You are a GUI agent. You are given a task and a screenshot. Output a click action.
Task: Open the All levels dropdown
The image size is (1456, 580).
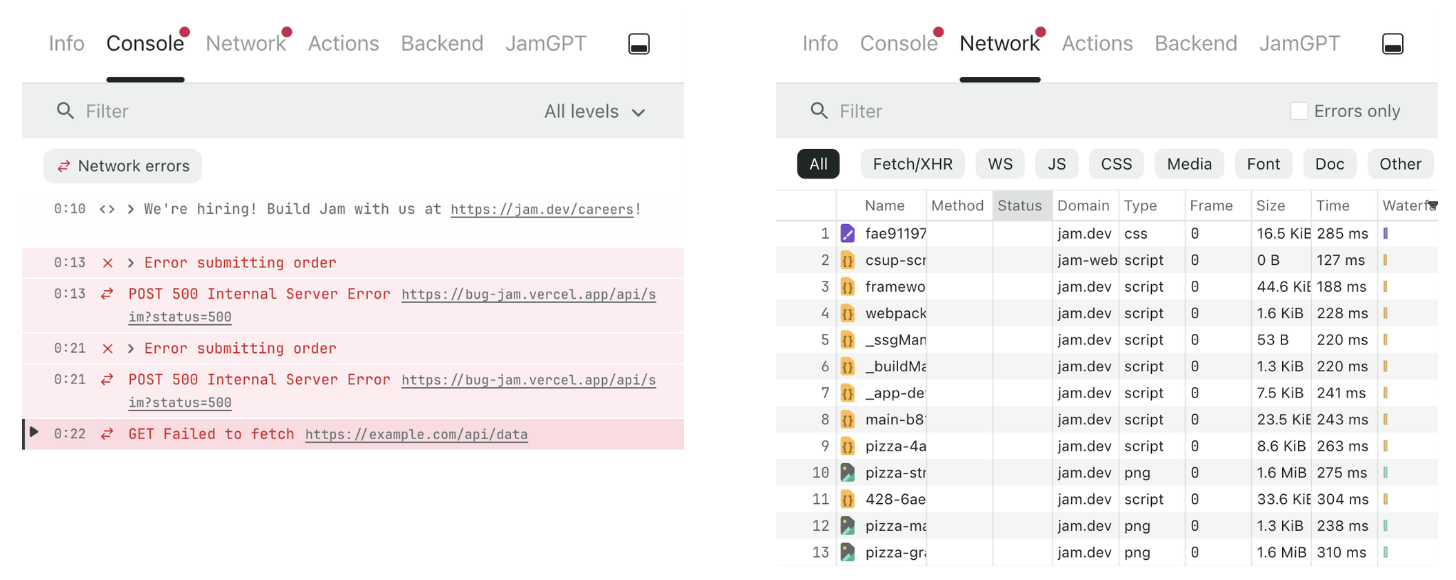[x=595, y=112]
